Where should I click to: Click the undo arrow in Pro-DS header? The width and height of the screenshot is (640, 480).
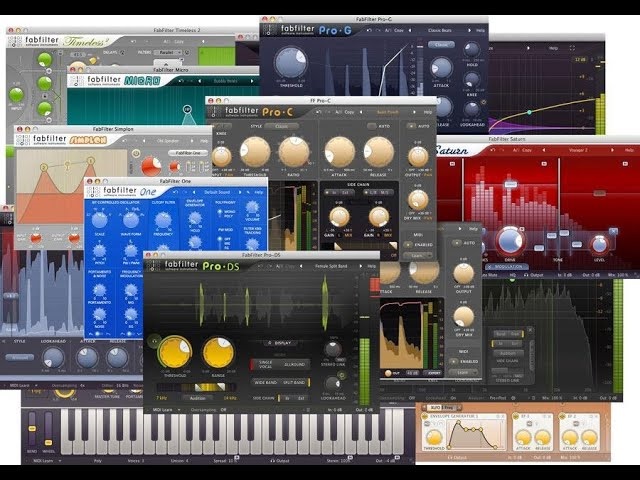click(x=260, y=266)
